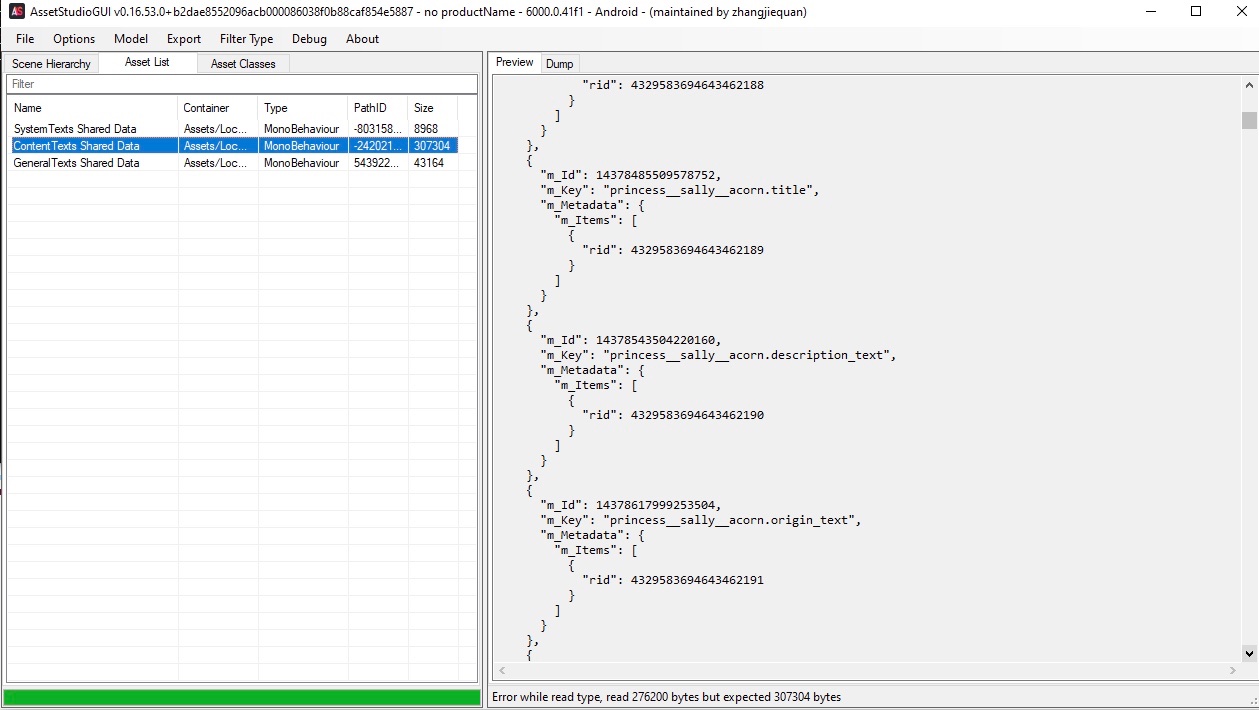Open the Model menu
Viewport: 1259px width, 710px height.
coord(131,39)
